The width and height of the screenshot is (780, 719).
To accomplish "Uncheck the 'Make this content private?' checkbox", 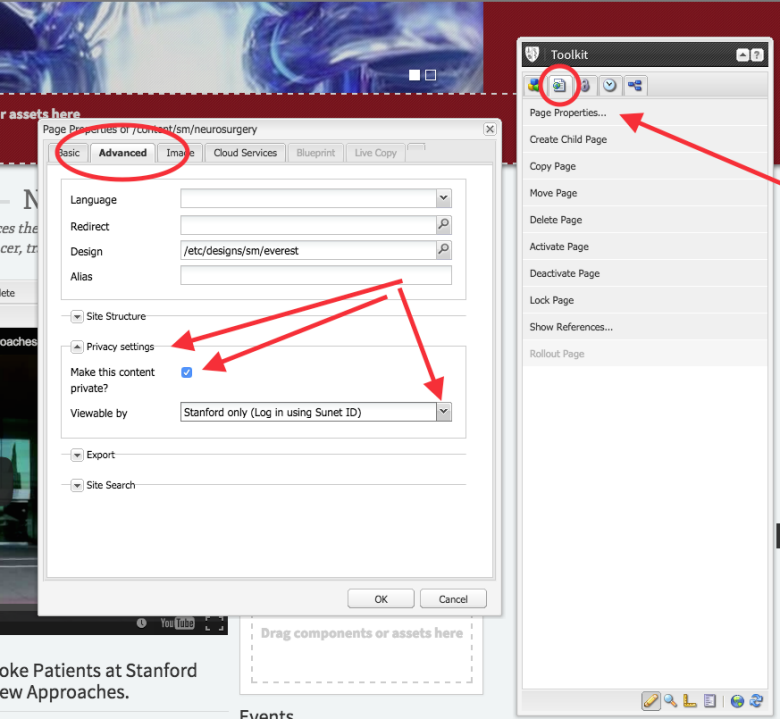I will pos(187,372).
